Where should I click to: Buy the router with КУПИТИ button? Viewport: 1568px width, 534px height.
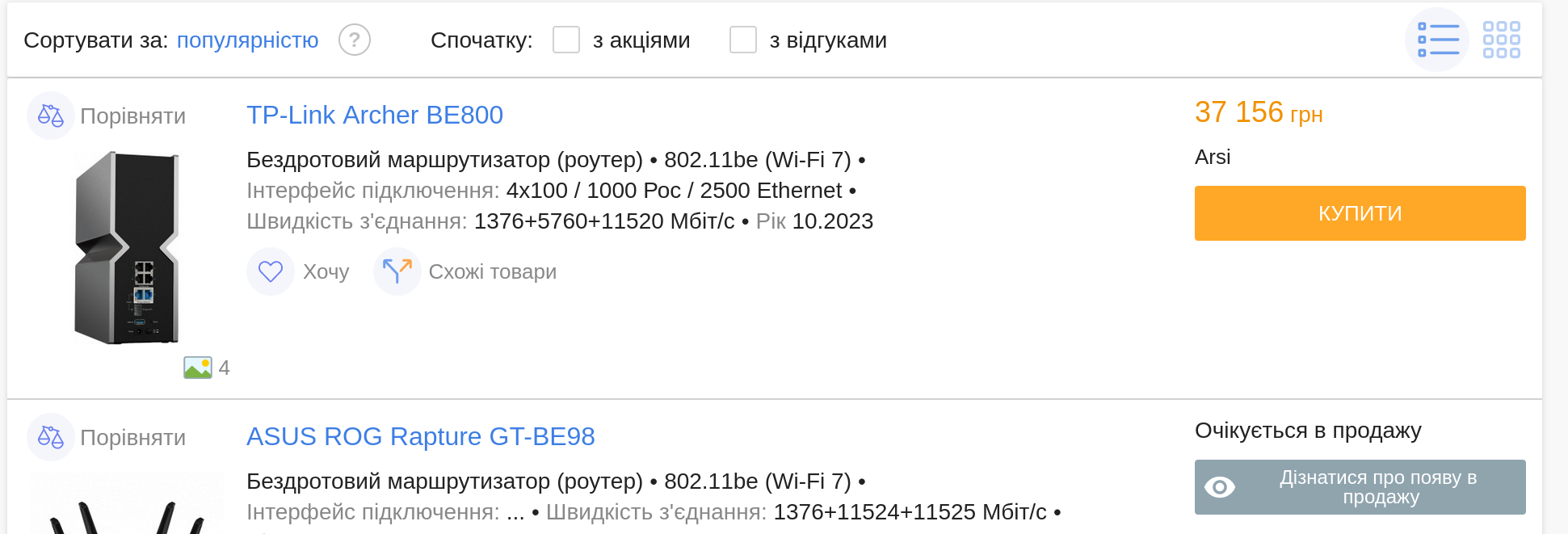(x=1360, y=213)
